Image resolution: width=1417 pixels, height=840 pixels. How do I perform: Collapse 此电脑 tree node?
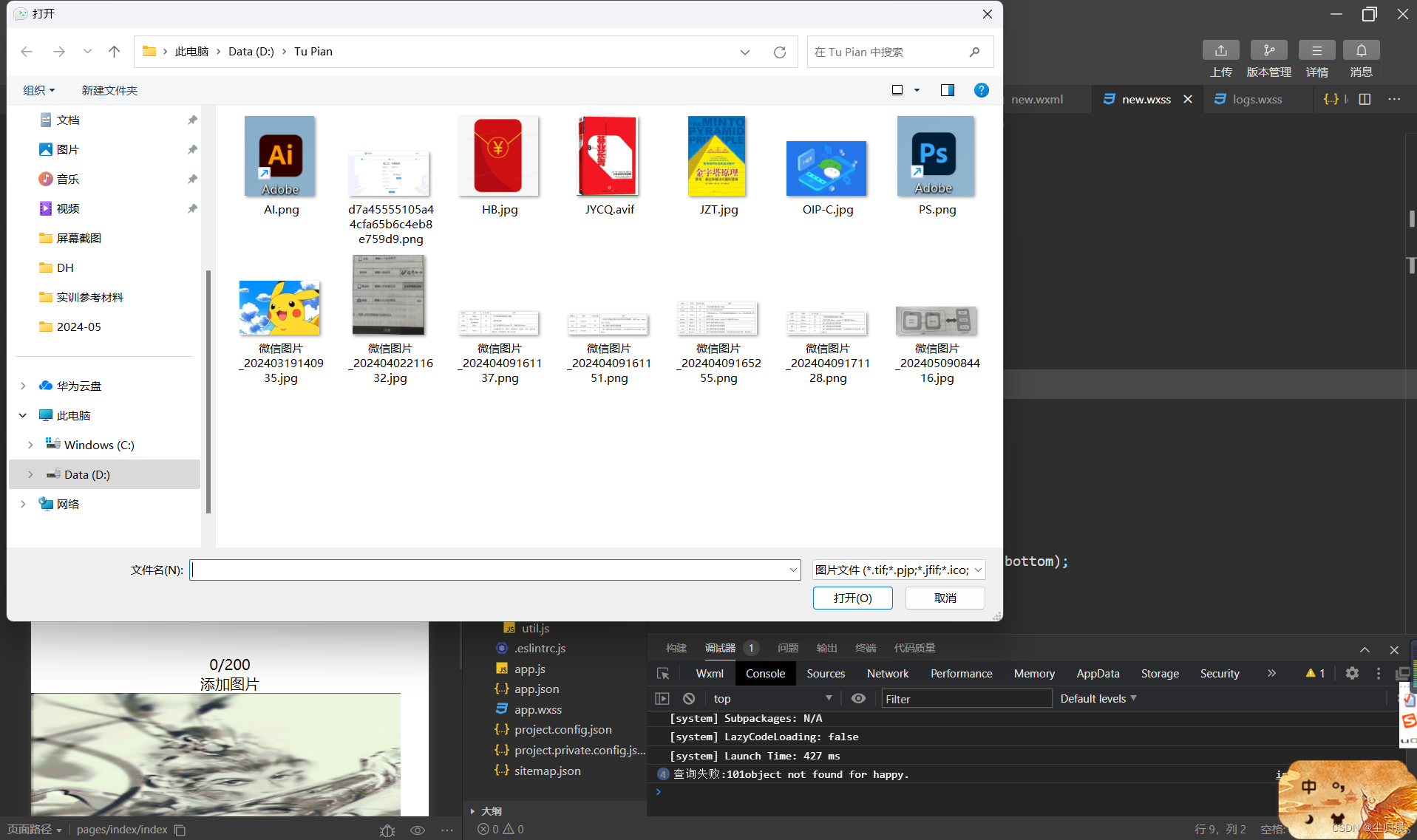pyautogui.click(x=23, y=415)
